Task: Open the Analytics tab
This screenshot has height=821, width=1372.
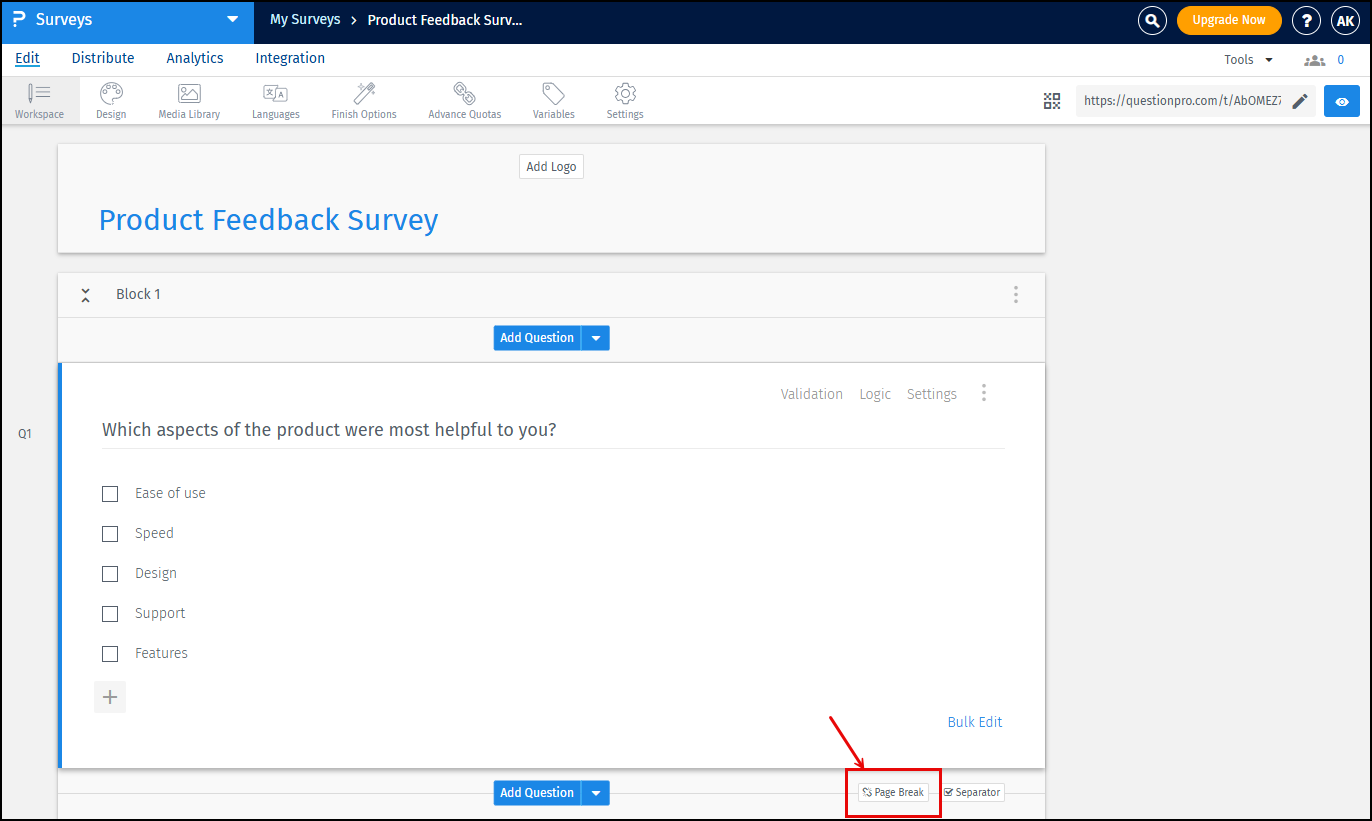Action: point(194,58)
